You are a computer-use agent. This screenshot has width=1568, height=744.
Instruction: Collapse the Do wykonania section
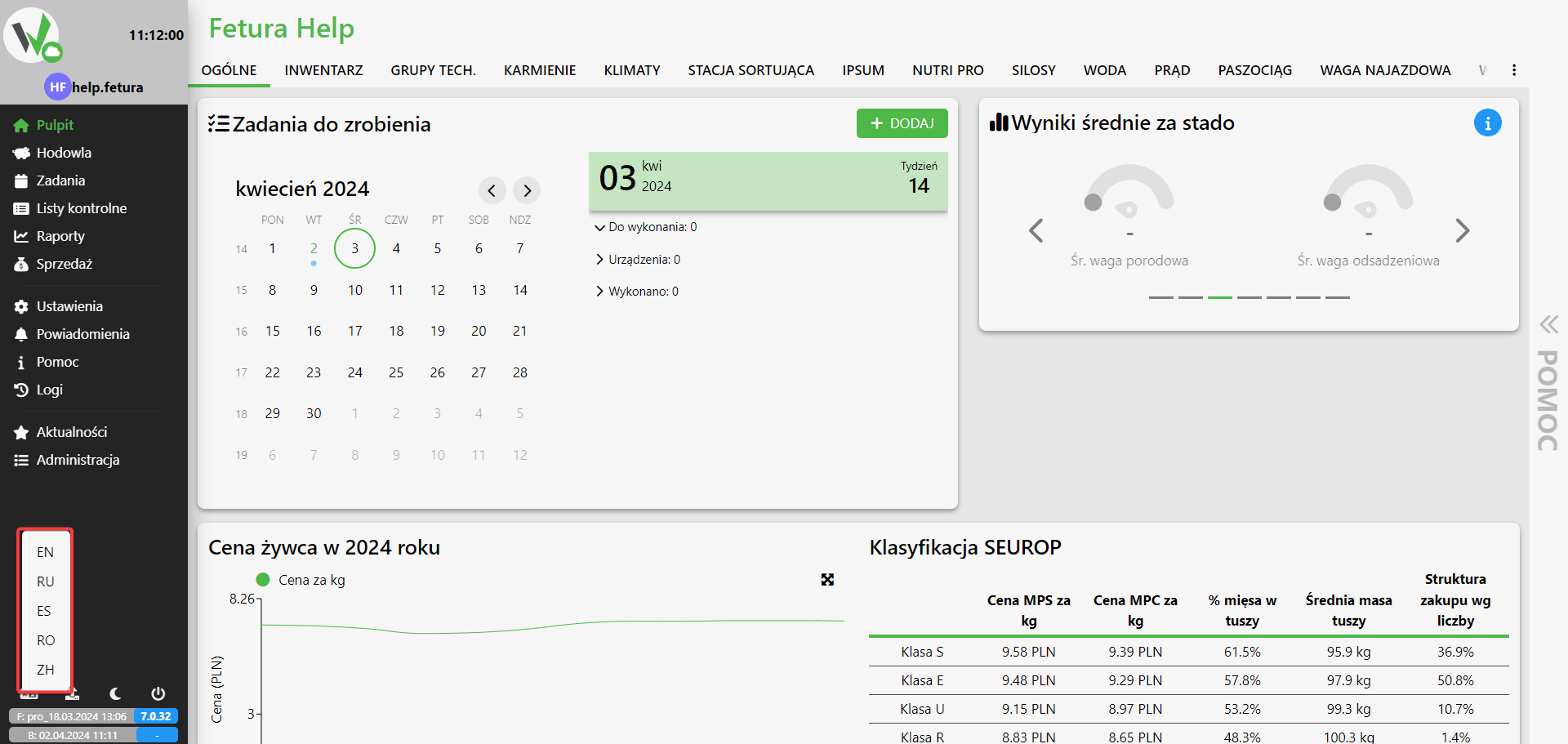tap(600, 228)
